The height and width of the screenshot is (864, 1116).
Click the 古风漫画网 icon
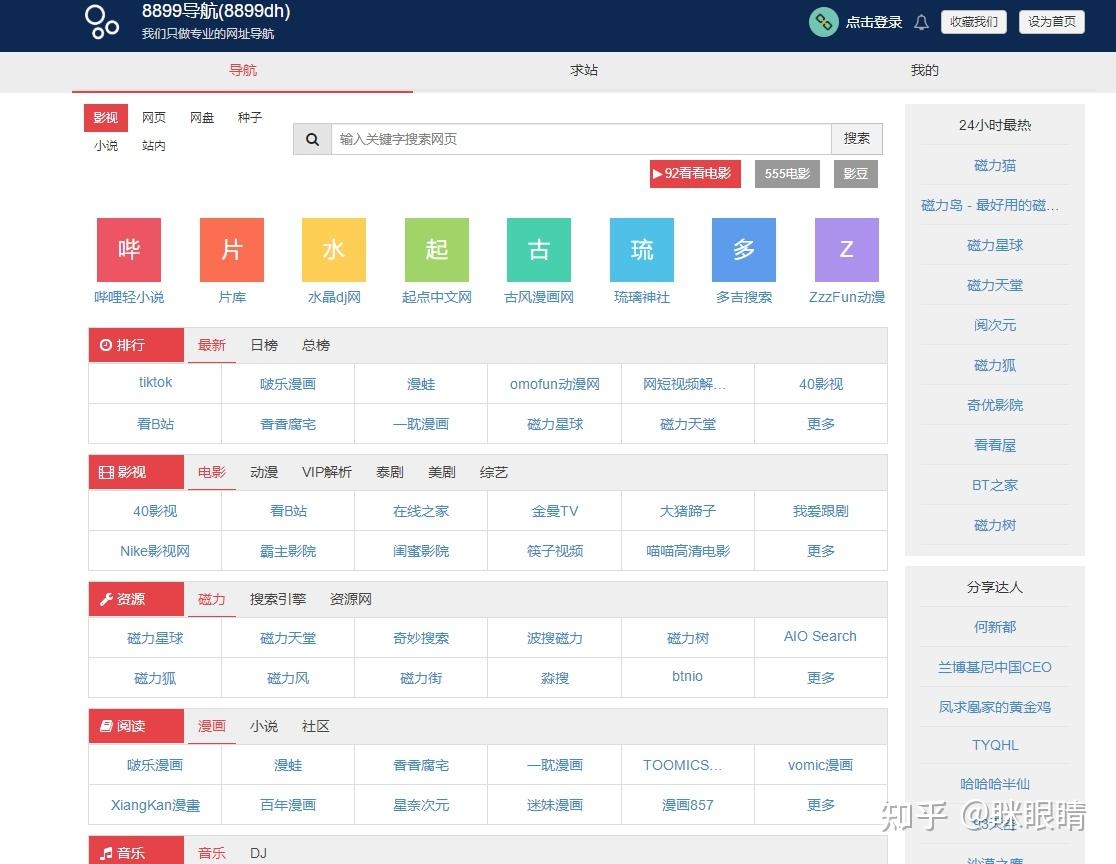click(538, 249)
